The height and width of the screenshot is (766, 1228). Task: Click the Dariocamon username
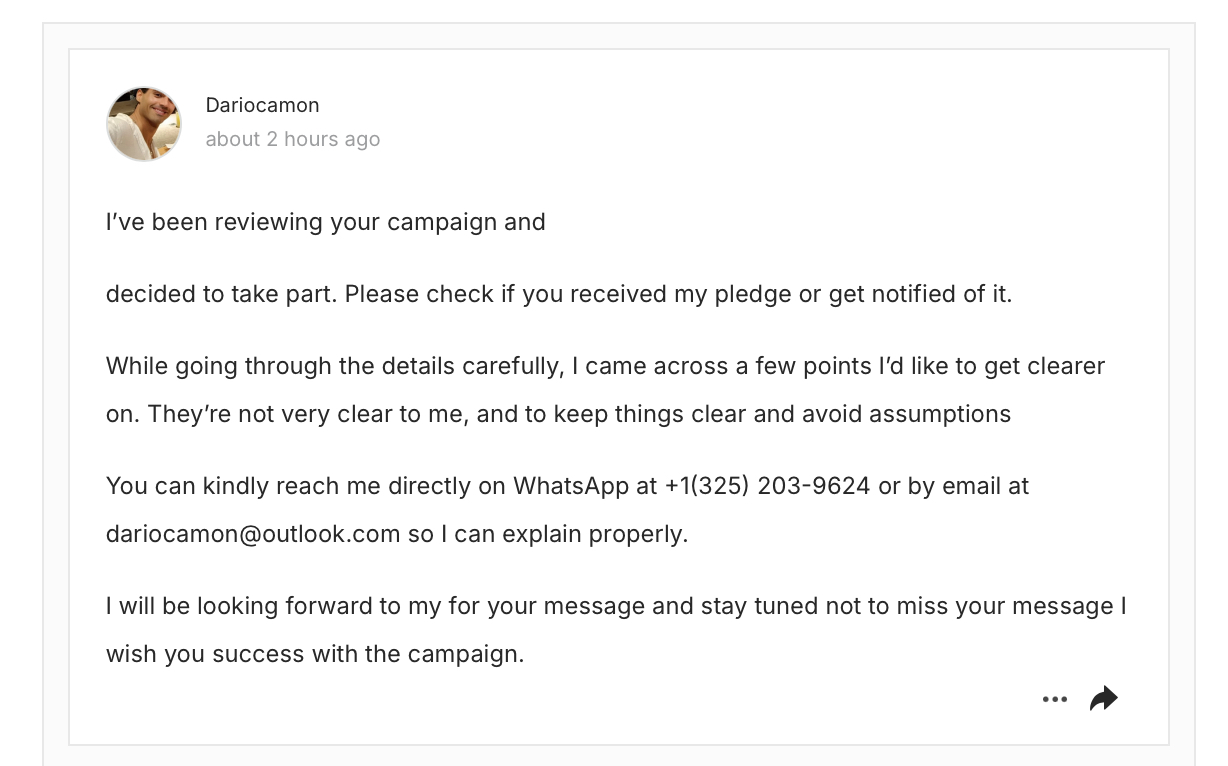(262, 105)
